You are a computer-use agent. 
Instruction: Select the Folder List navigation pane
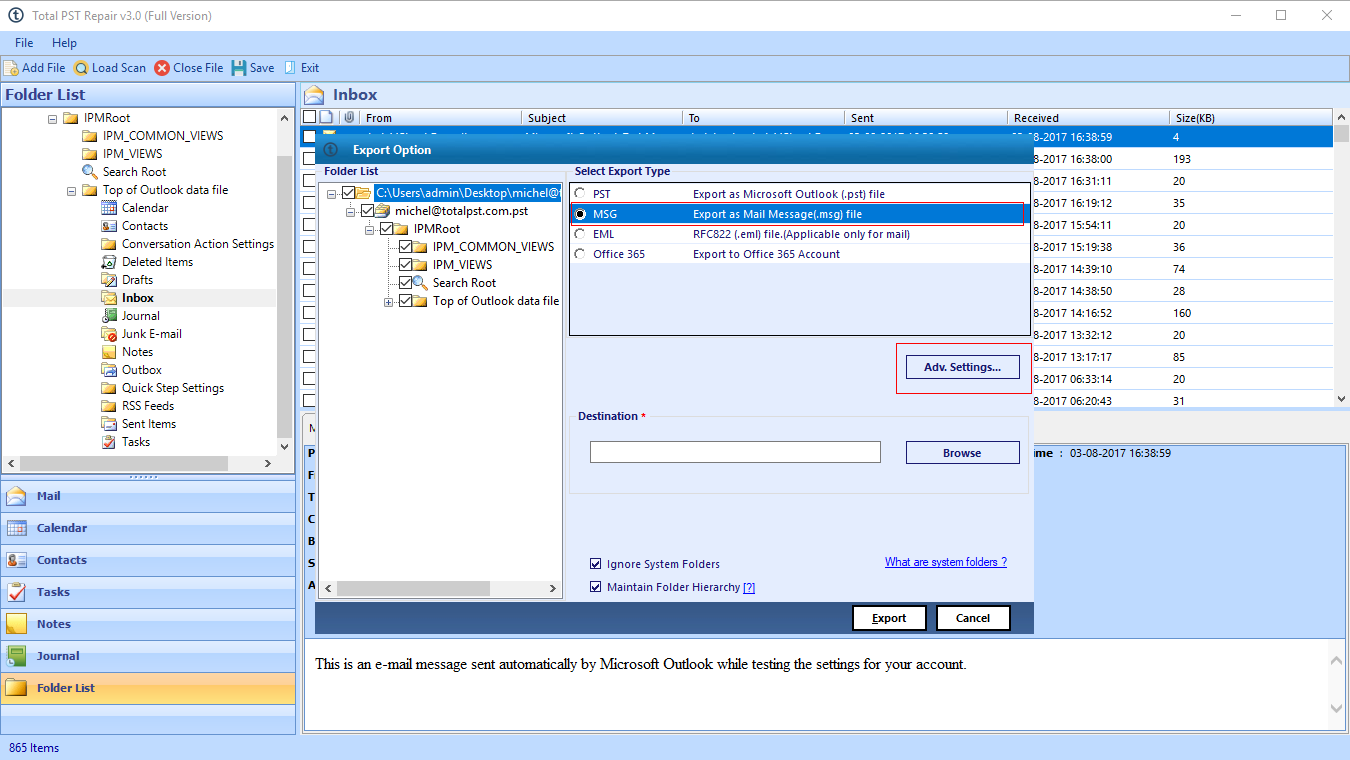tap(148, 688)
